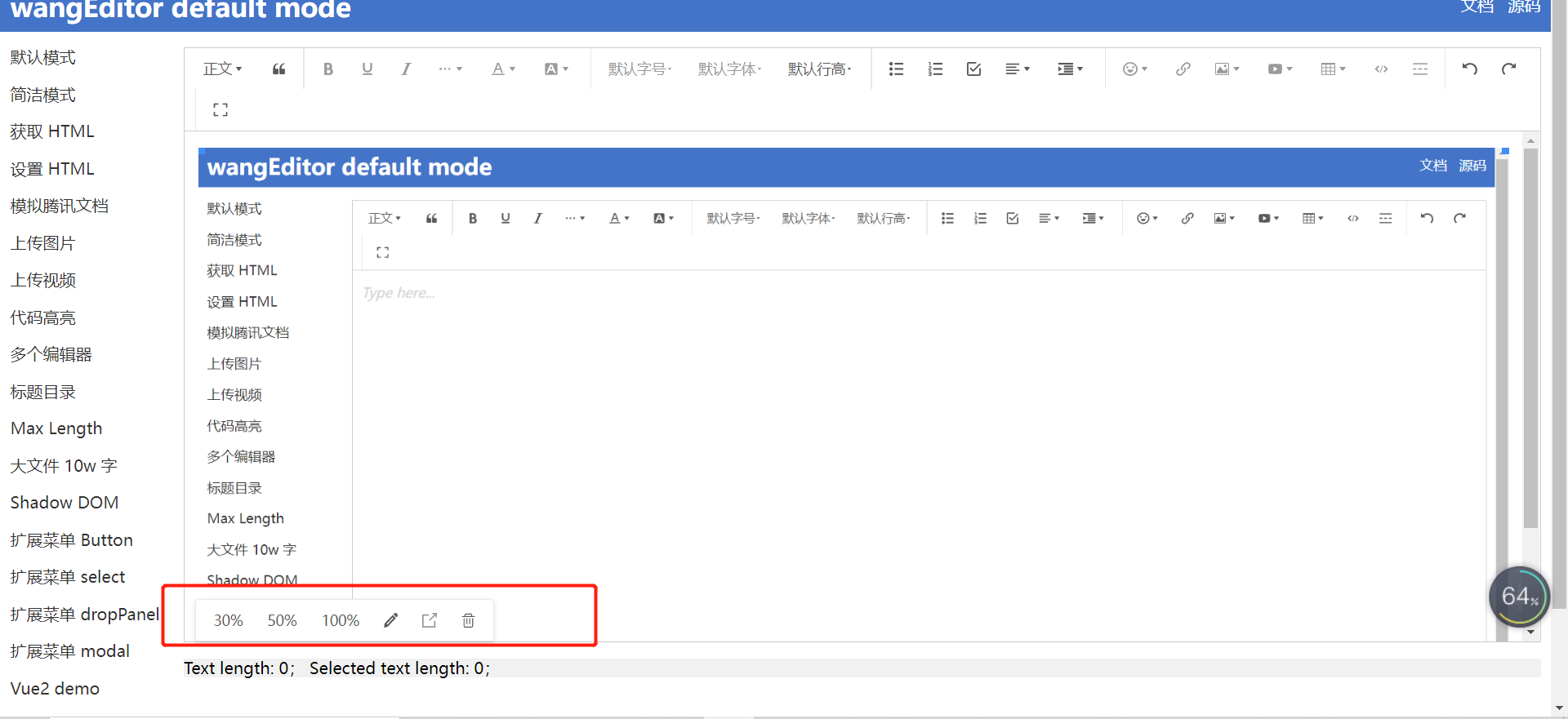Screen dimensions: 1568x719
Task: Open Vue2 demo link
Action: point(55,689)
